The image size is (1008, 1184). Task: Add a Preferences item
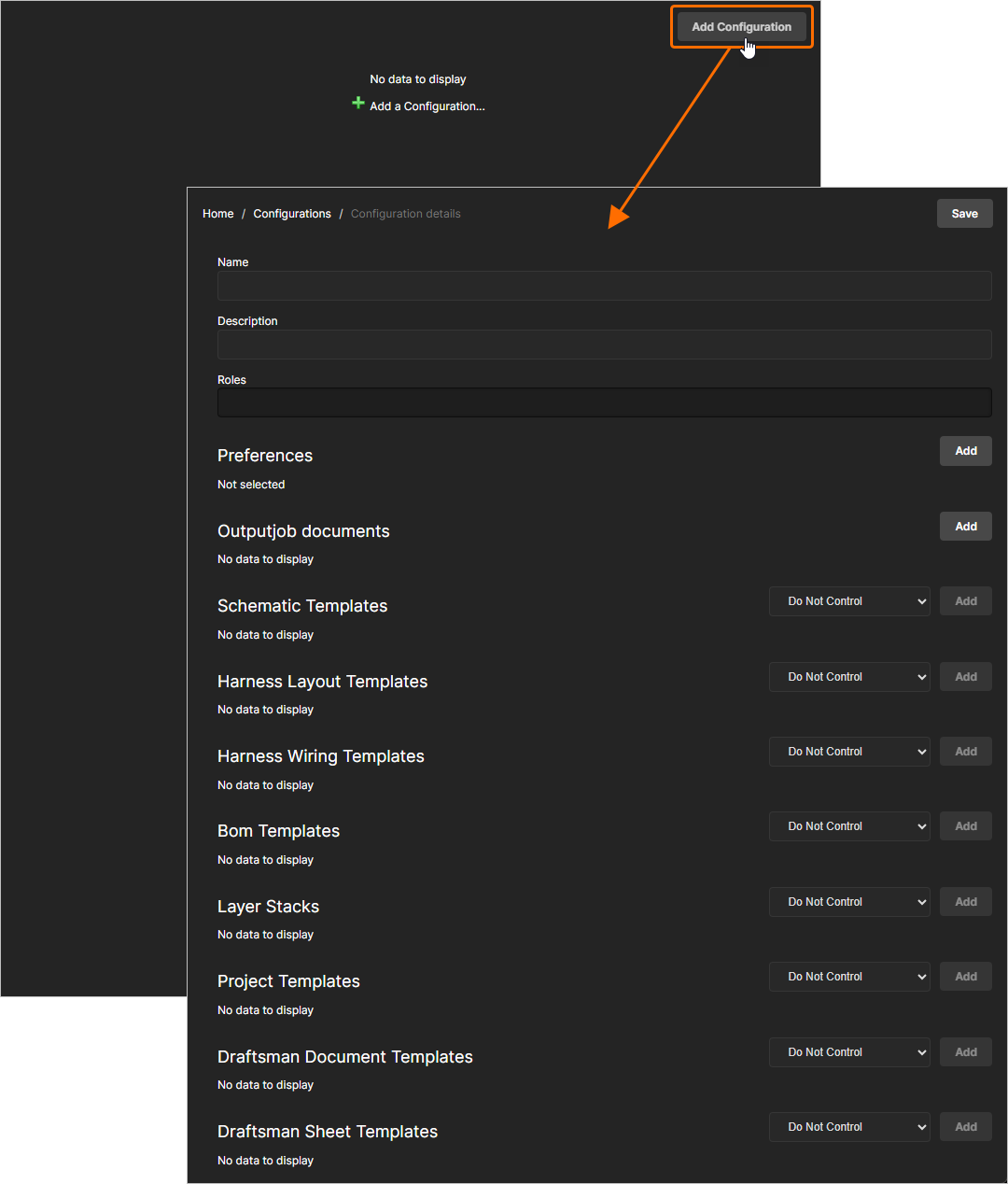pyautogui.click(x=966, y=451)
